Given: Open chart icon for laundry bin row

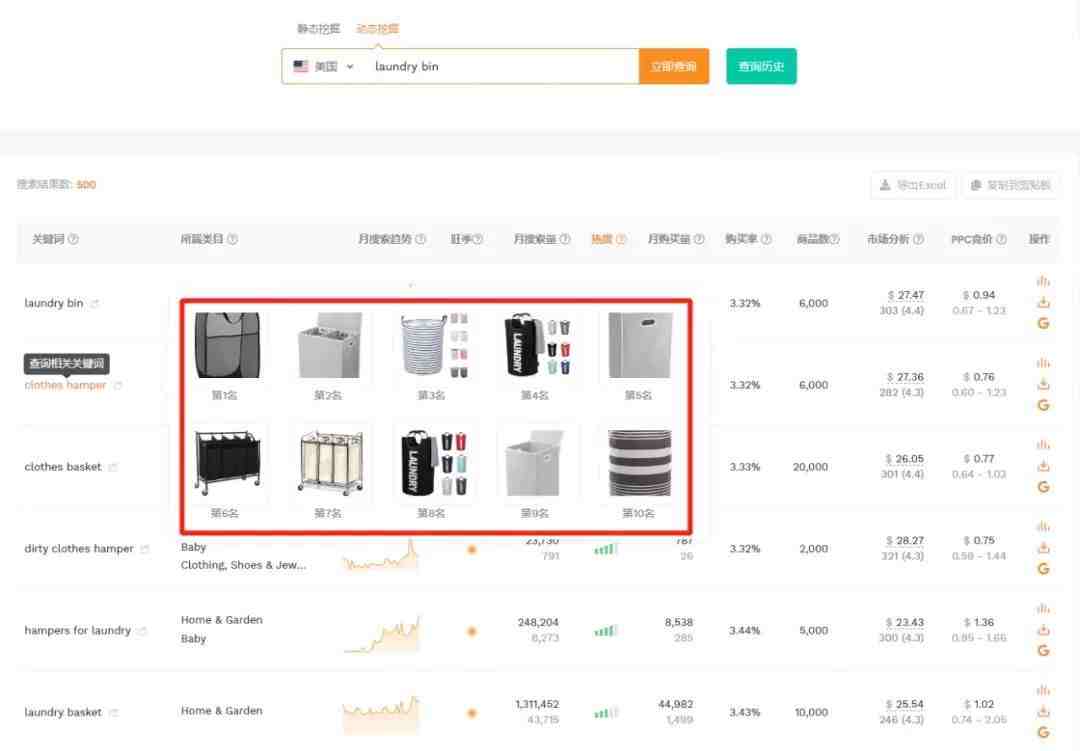Looking at the screenshot, I should coord(1043,281).
